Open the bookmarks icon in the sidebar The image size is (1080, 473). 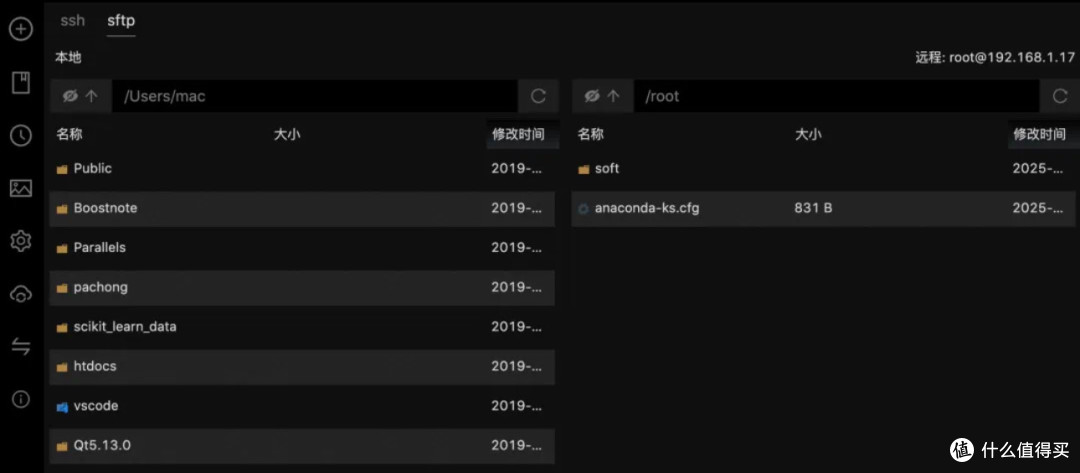tap(21, 83)
